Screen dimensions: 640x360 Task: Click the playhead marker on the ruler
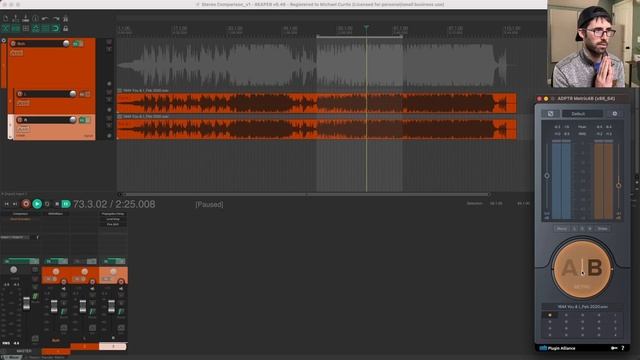pos(366,27)
